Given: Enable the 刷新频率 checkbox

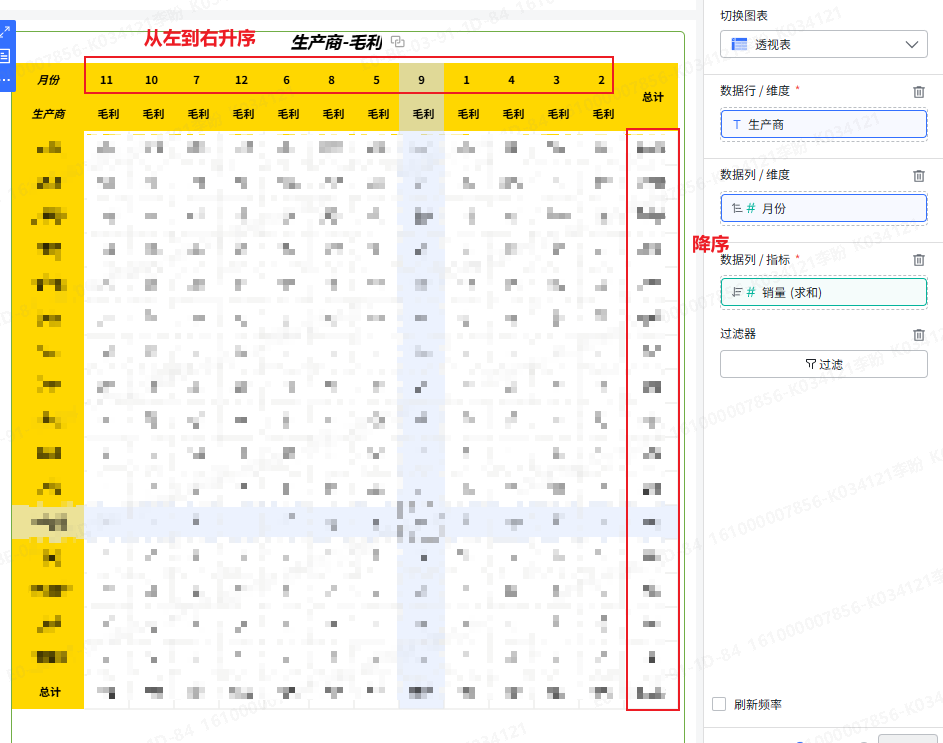Looking at the screenshot, I should coord(719,704).
